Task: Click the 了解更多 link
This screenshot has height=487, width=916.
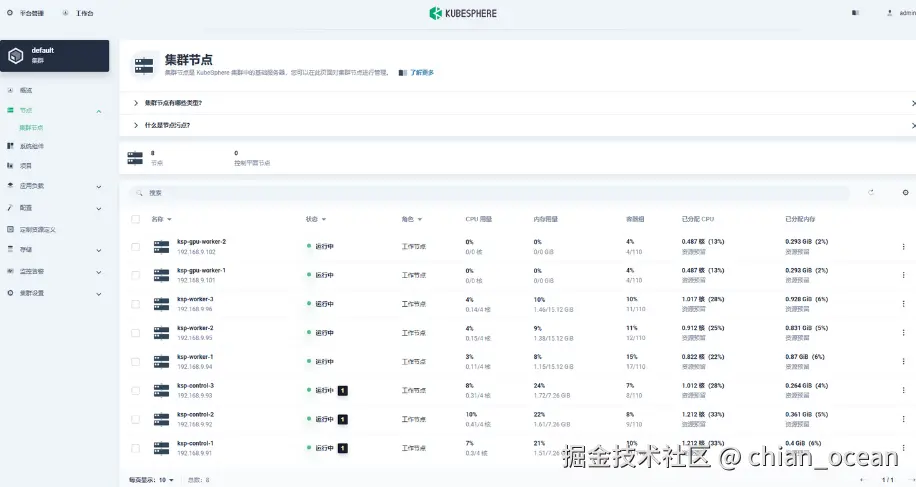Action: tap(421, 73)
